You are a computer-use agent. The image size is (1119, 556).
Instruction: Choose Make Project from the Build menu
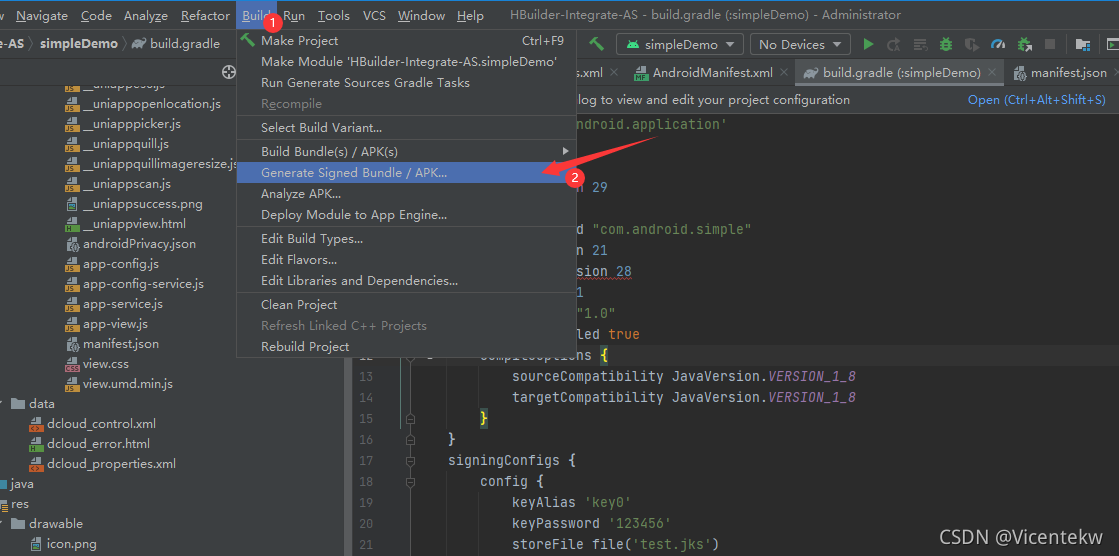pyautogui.click(x=406, y=41)
